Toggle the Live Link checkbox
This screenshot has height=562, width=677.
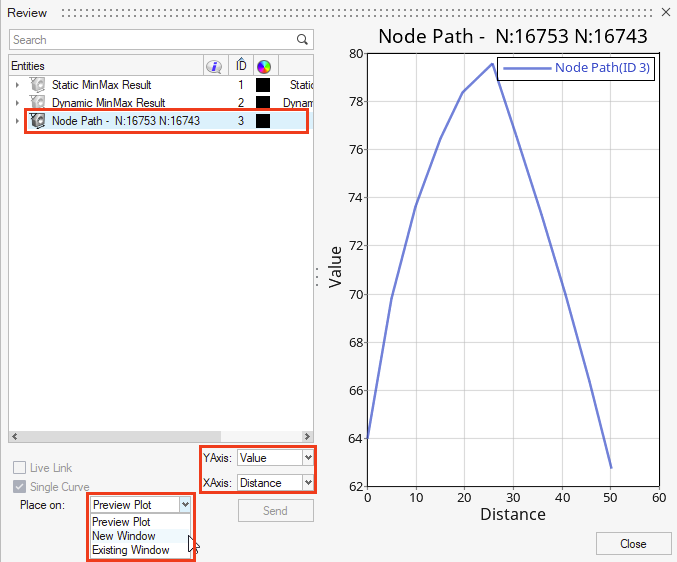[x=19, y=467]
